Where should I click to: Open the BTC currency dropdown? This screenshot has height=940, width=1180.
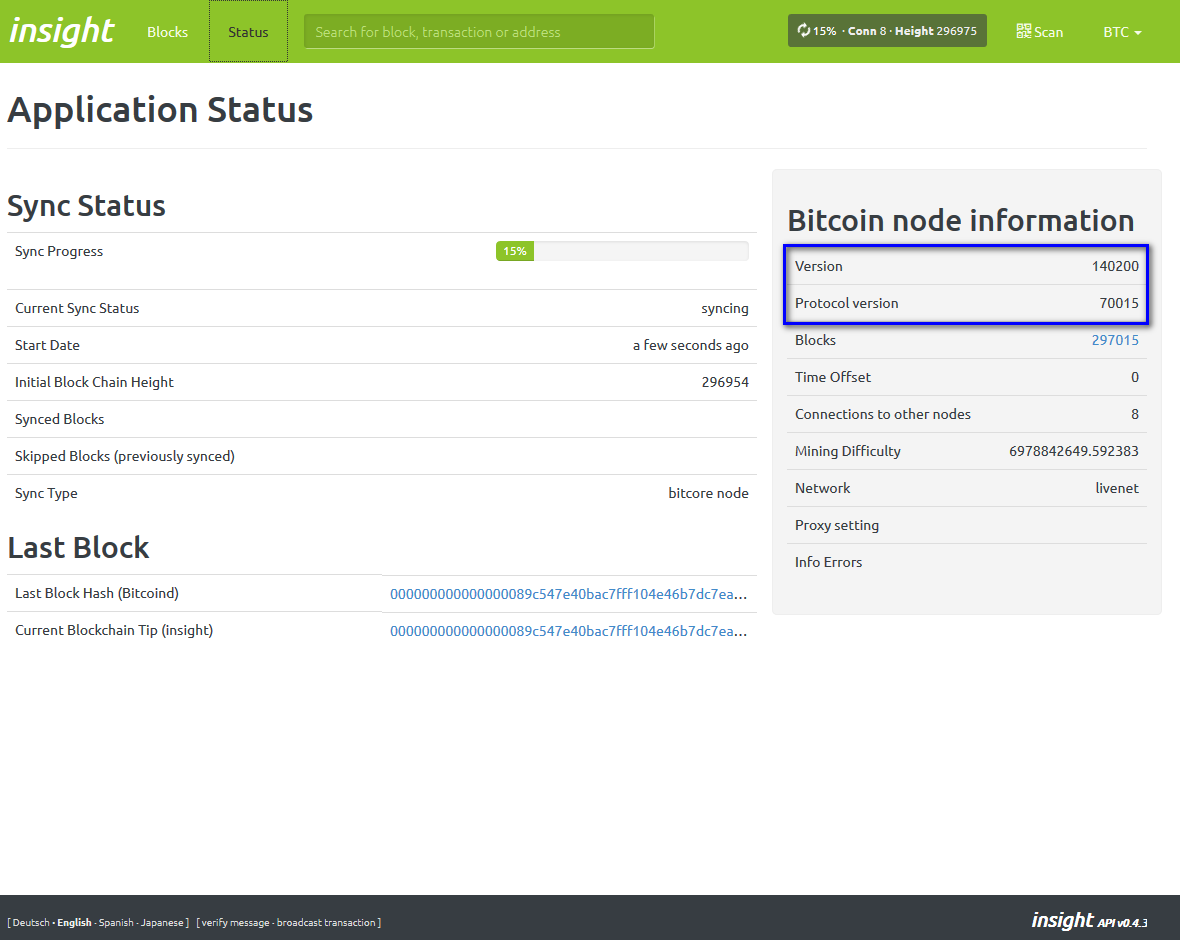[1121, 31]
